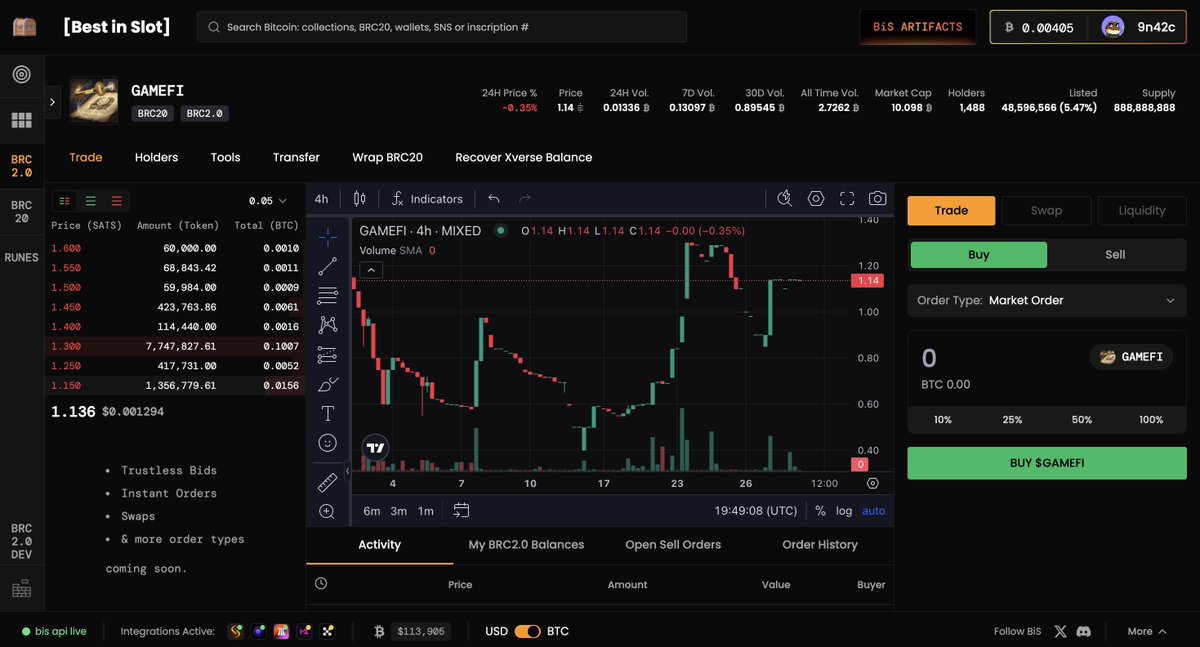
Task: Enter fullscreen mode on the chart
Action: click(x=847, y=199)
